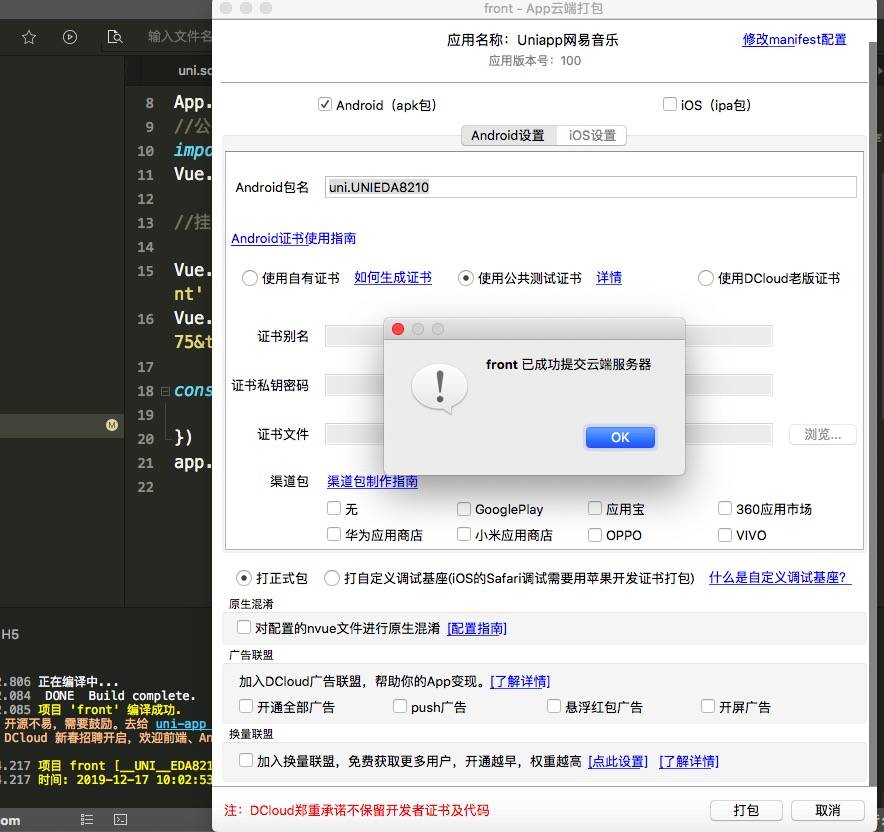884x832 pixels.
Task: Click the 打包 button
Action: (745, 810)
